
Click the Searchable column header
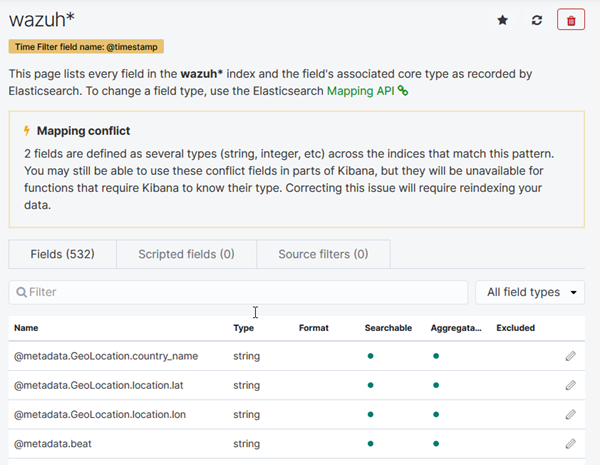coord(388,328)
